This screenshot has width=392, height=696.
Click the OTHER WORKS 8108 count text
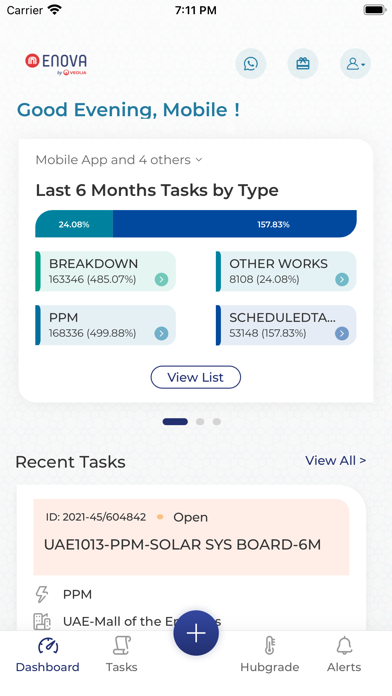click(x=264, y=280)
